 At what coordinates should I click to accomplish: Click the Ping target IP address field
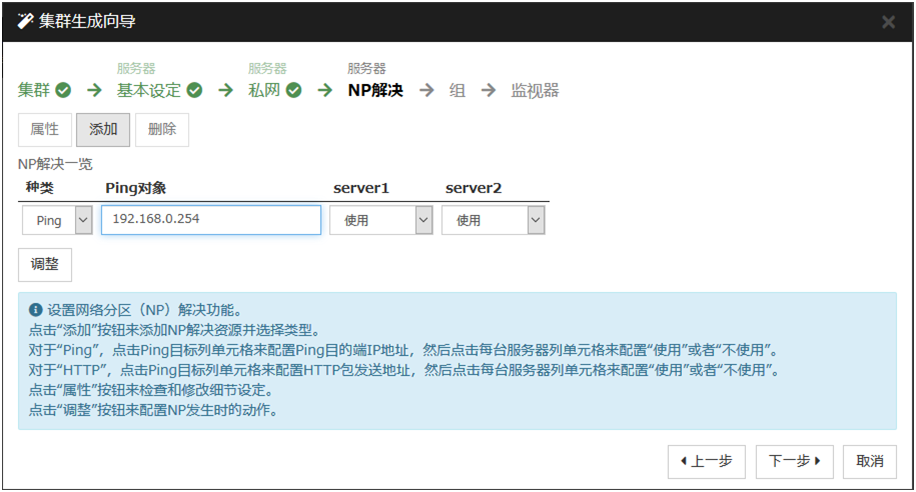[x=211, y=221]
